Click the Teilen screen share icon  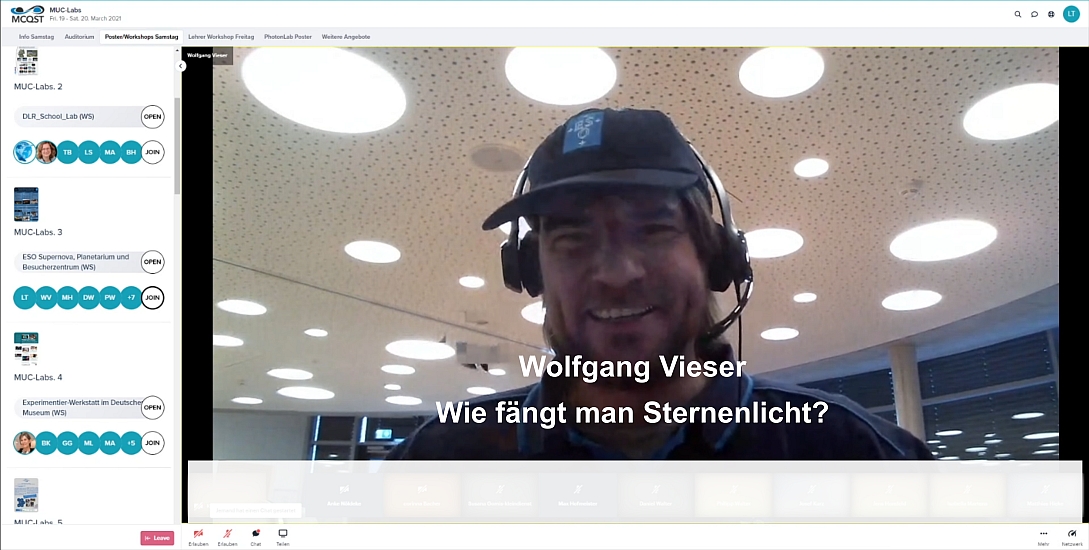pyautogui.click(x=283, y=534)
